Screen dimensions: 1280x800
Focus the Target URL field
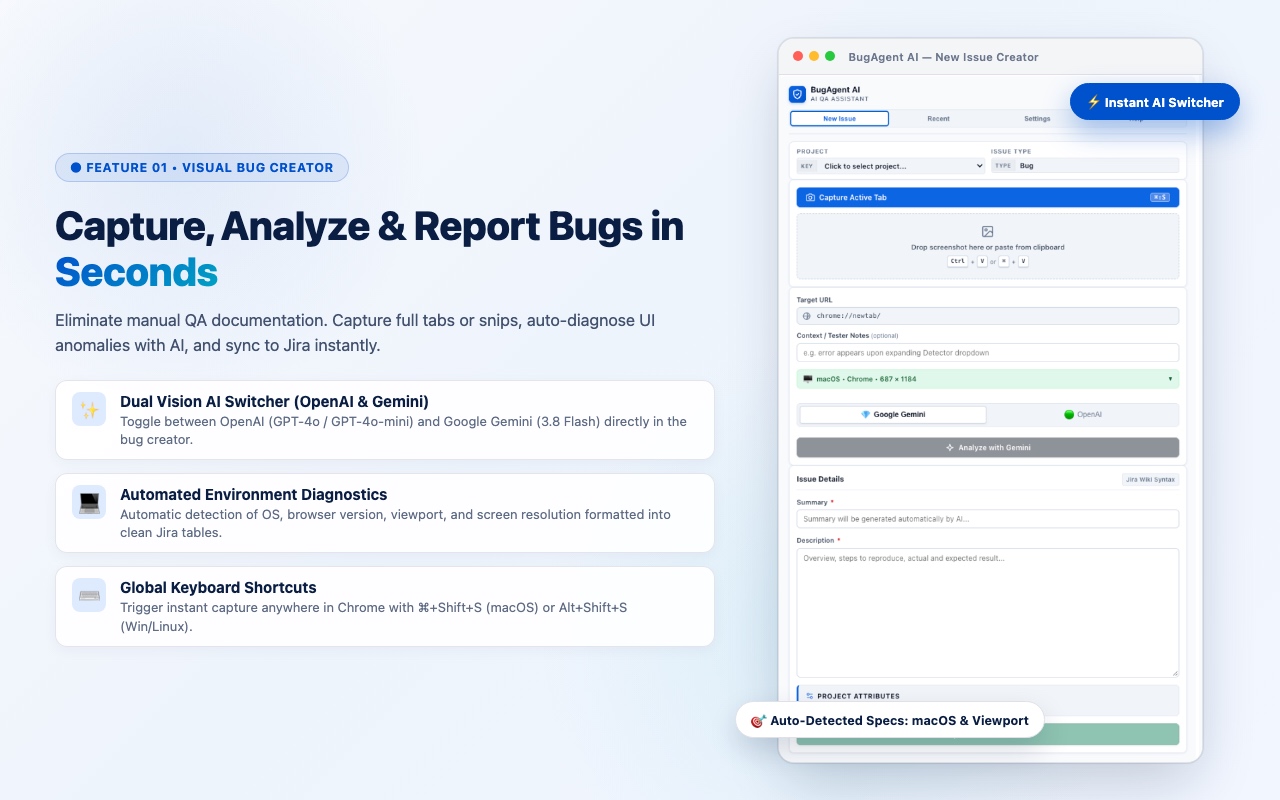point(988,316)
